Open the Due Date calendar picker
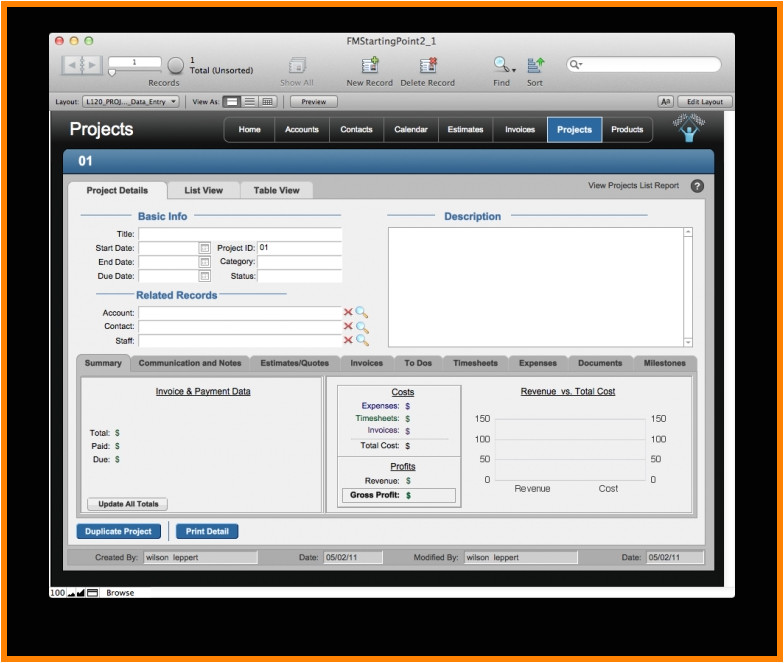The height and width of the screenshot is (663, 784). (205, 276)
